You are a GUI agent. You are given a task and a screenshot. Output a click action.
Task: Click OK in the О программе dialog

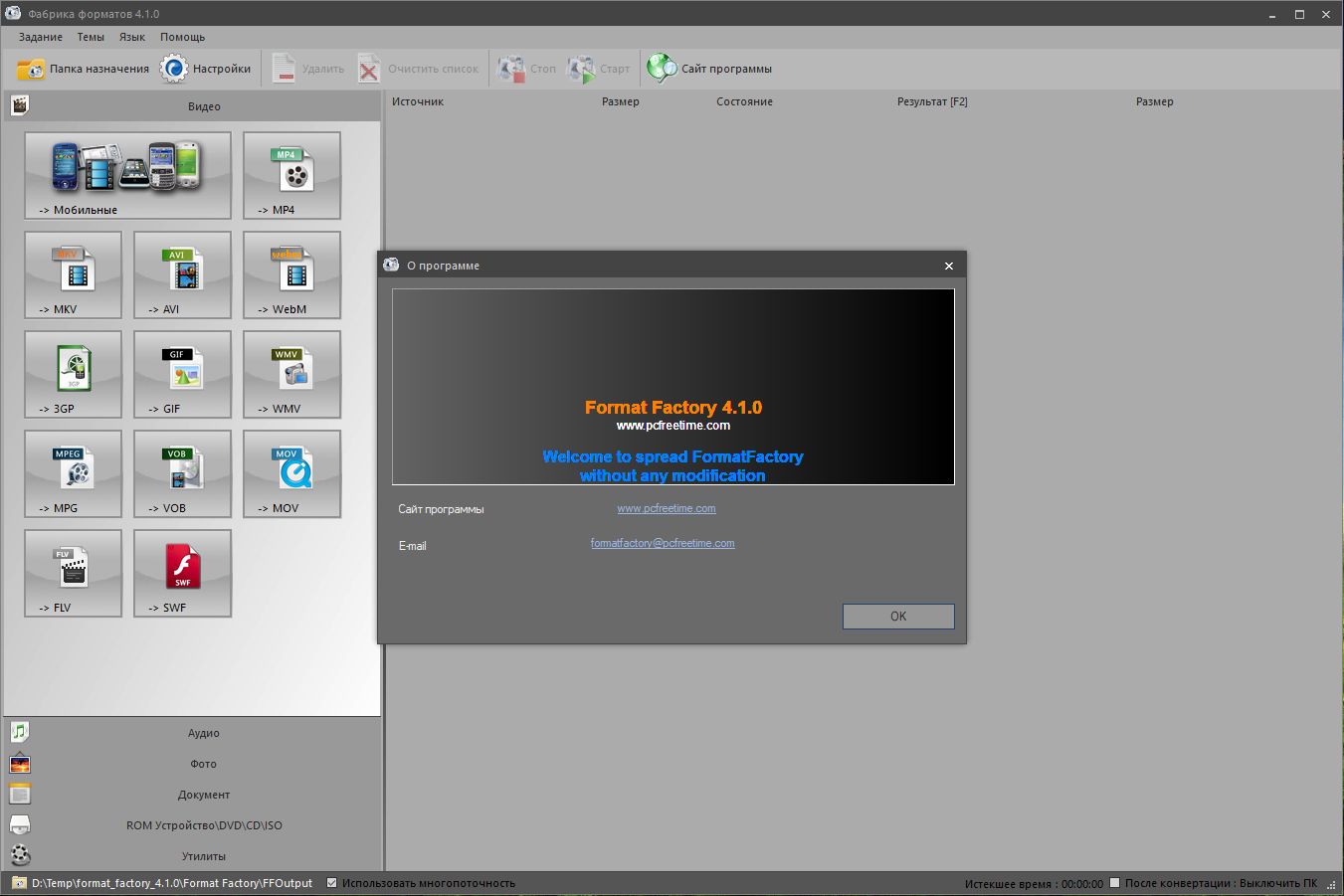coord(898,617)
